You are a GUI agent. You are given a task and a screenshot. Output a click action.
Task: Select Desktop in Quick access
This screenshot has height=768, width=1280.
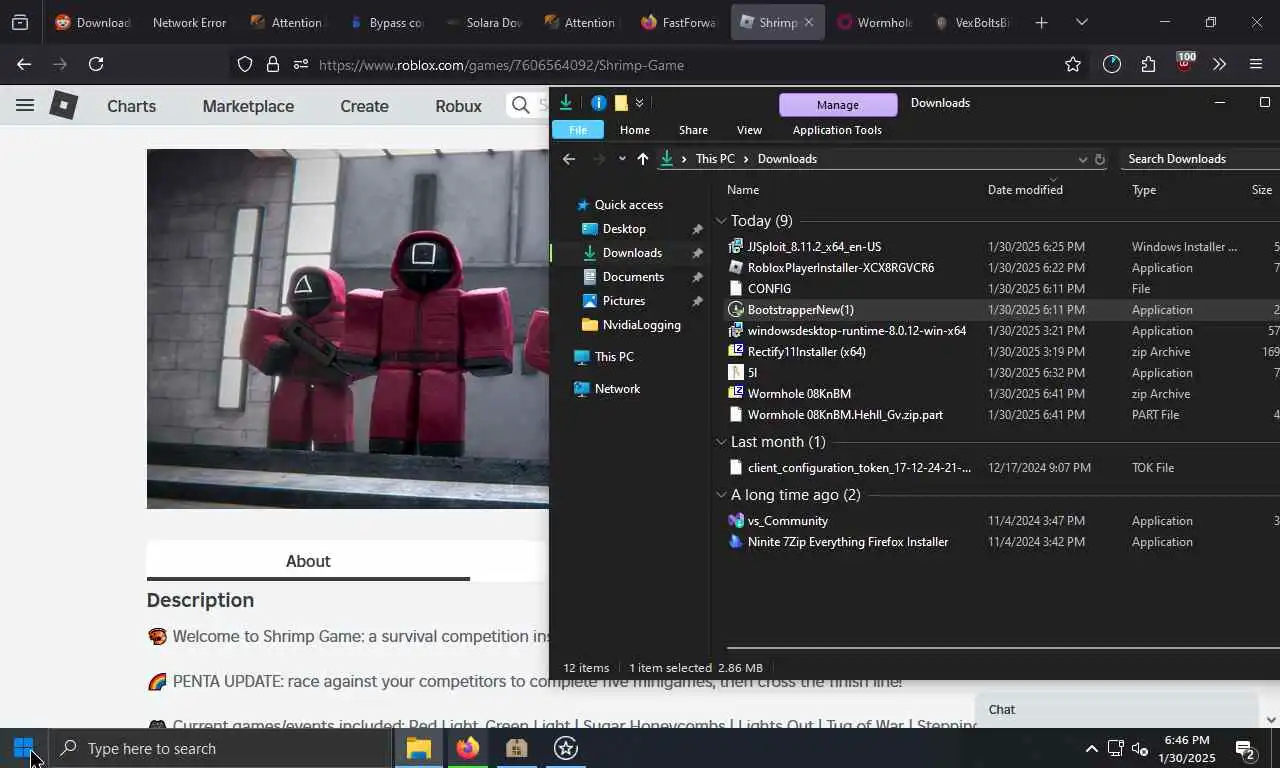(624, 229)
